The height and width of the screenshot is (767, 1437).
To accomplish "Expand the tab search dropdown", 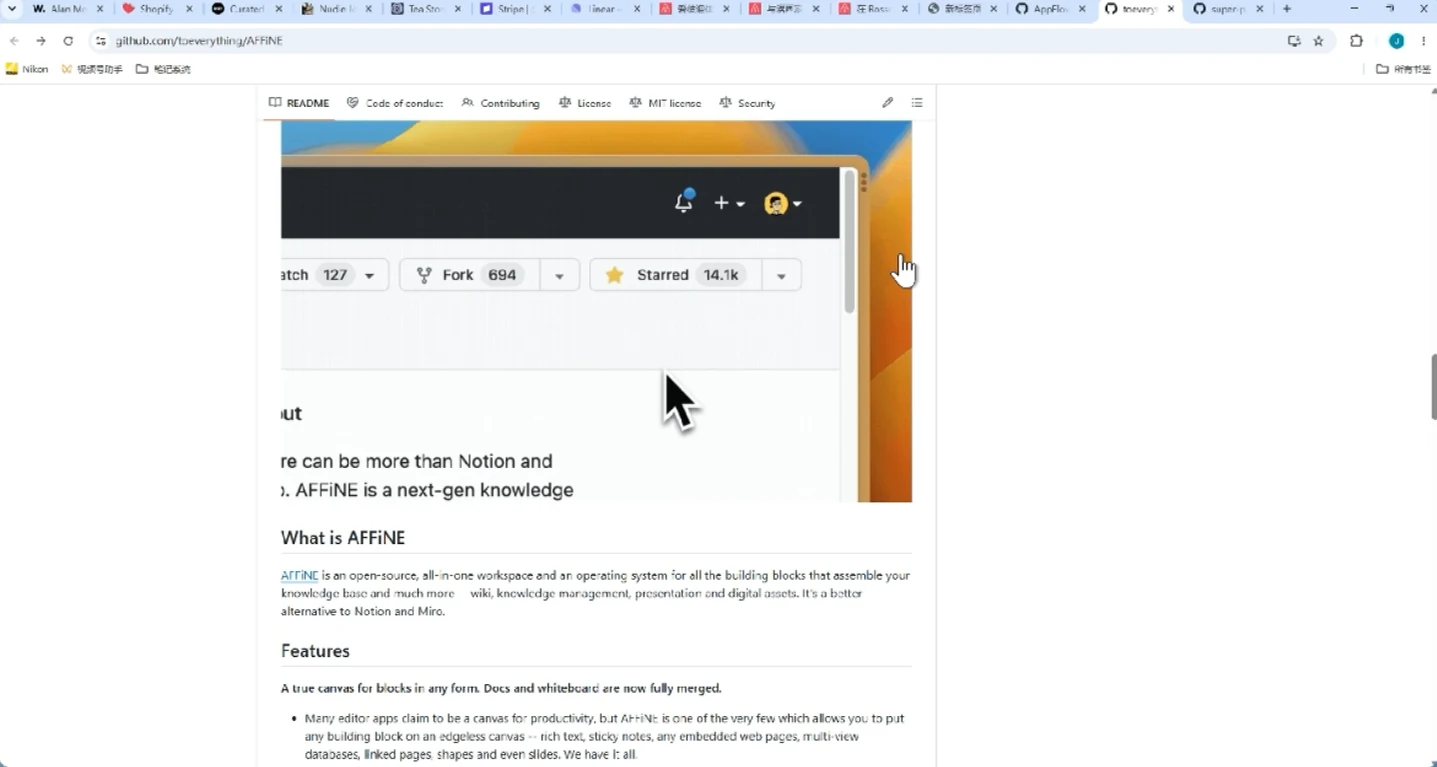I will 12,9.
